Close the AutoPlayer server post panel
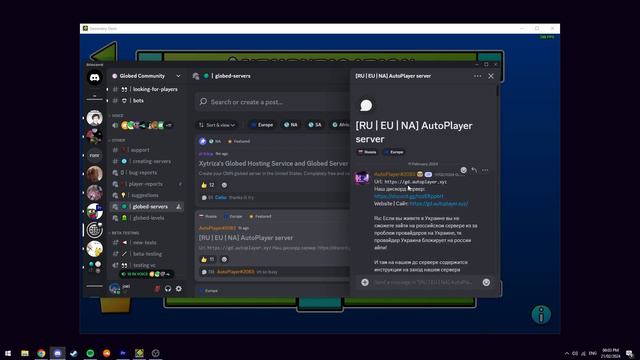This screenshot has width=640, height=360. [x=491, y=76]
